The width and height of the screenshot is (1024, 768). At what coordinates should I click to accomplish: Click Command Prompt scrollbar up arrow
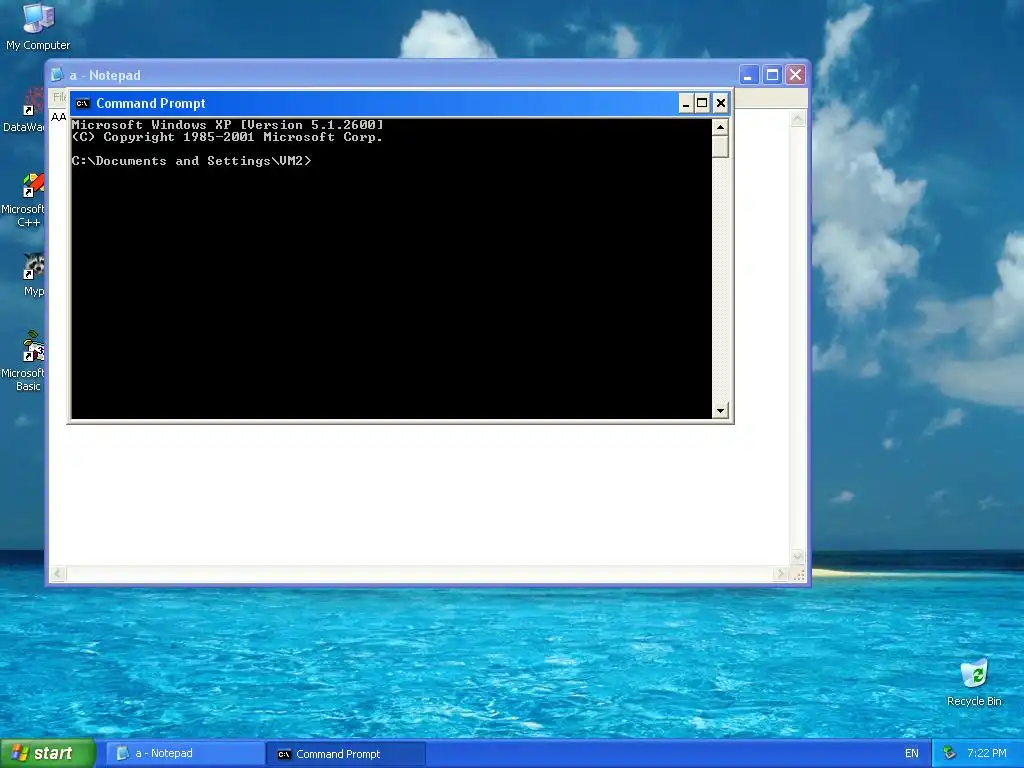pos(720,127)
